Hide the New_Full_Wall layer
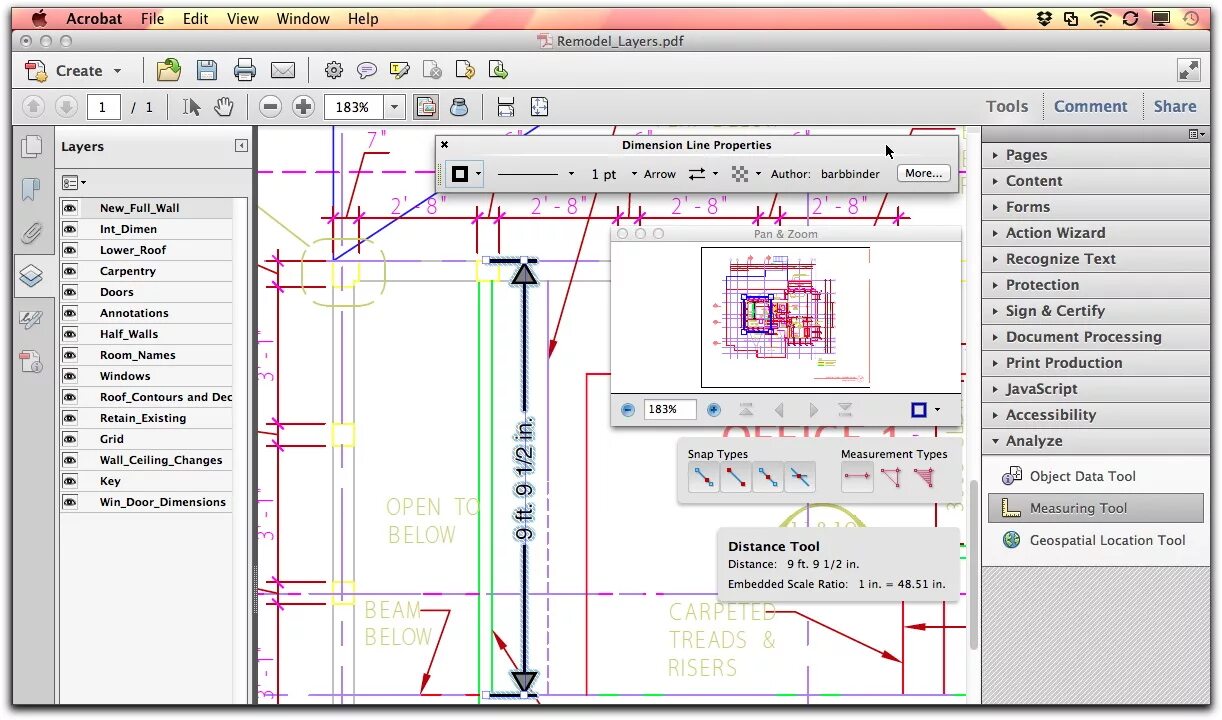 pyautogui.click(x=70, y=208)
